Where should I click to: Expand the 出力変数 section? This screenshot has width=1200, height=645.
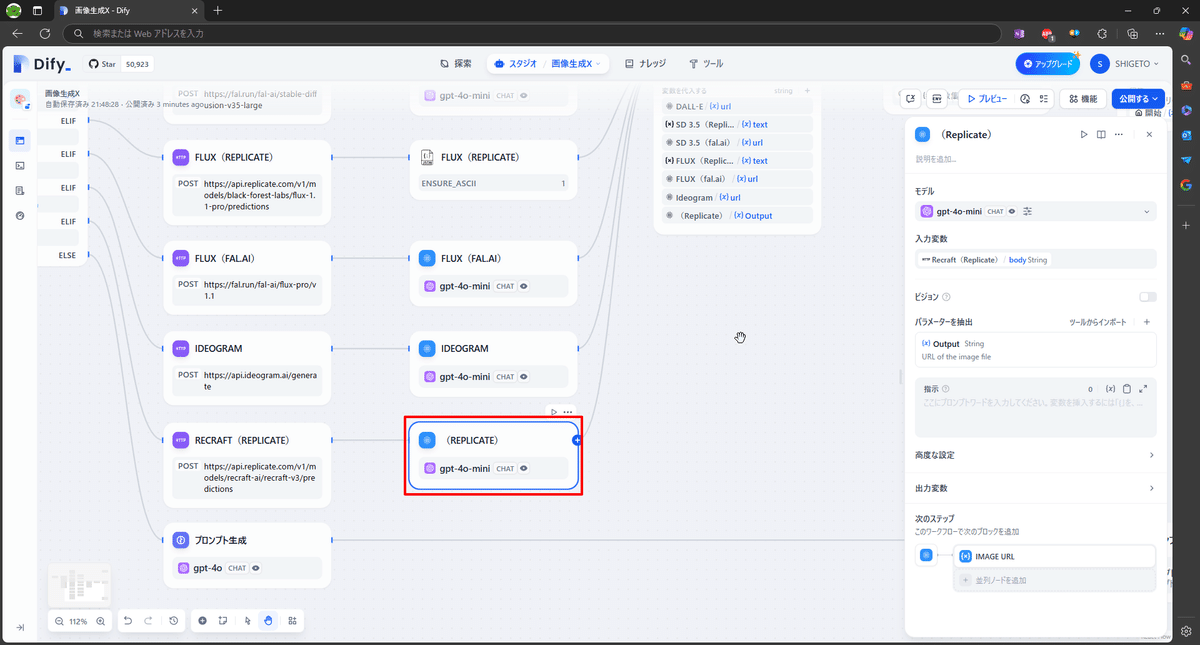pos(1036,488)
